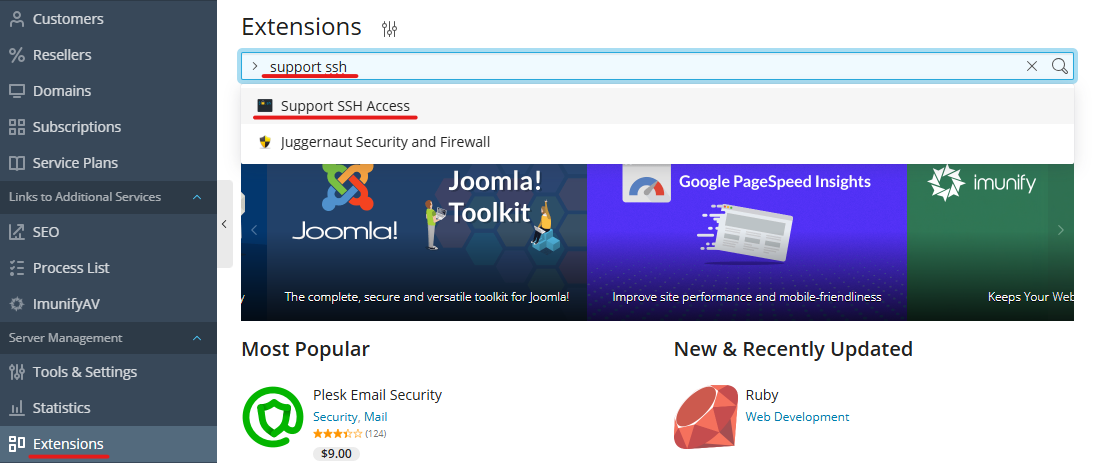The width and height of the screenshot is (1096, 463).
Task: Open Customers in the sidebar
Action: (x=108, y=19)
